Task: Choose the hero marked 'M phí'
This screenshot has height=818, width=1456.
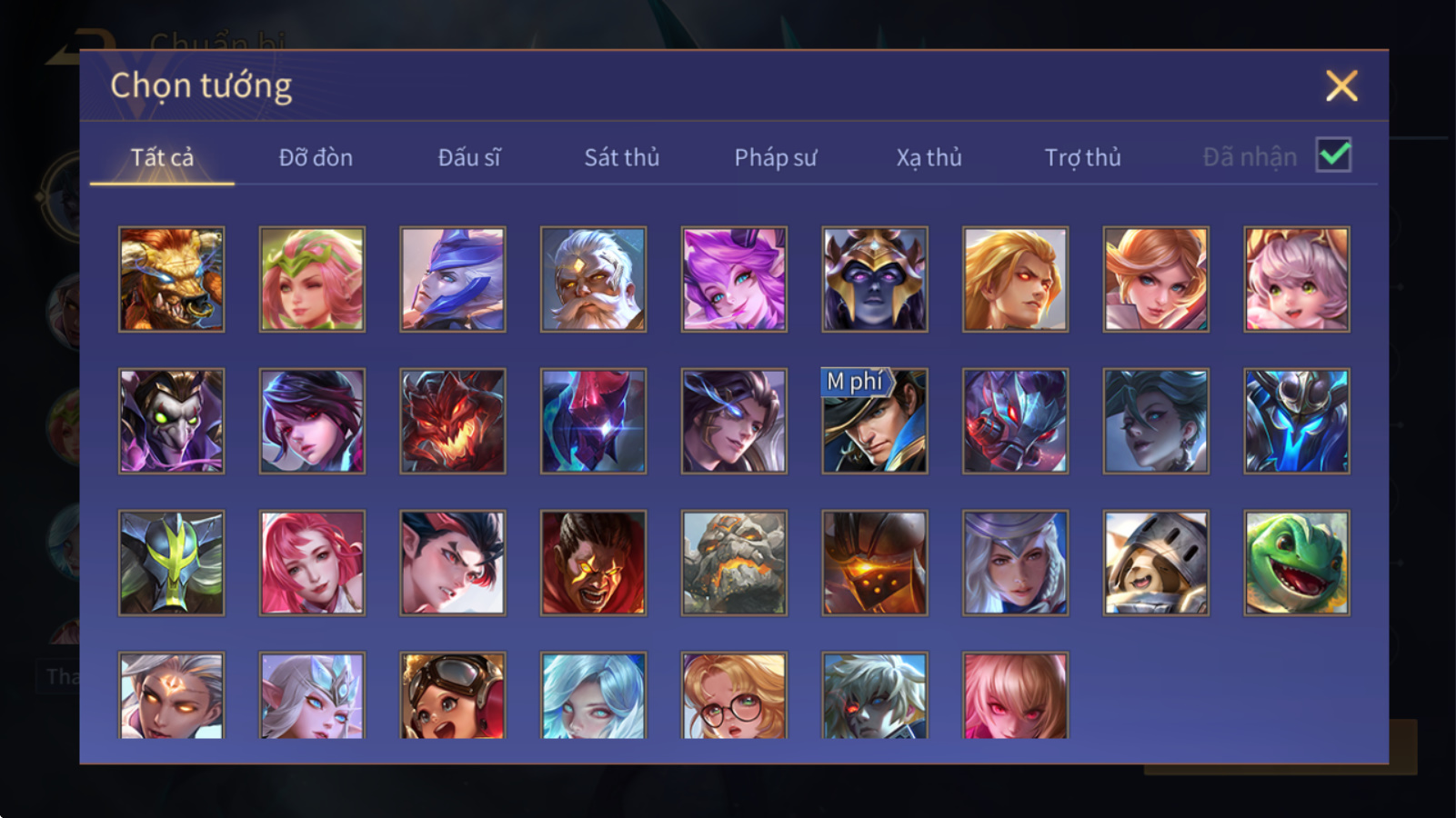Action: (875, 421)
